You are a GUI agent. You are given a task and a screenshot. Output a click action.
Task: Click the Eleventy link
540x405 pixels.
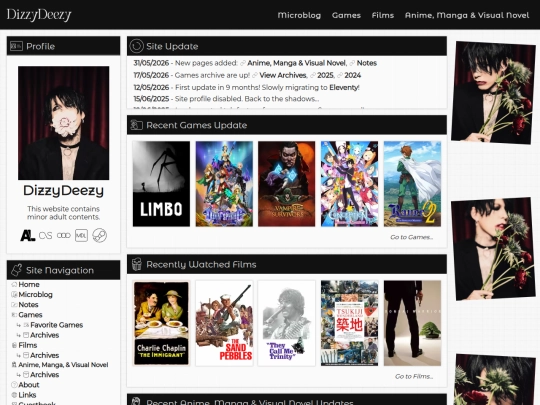pos(344,87)
